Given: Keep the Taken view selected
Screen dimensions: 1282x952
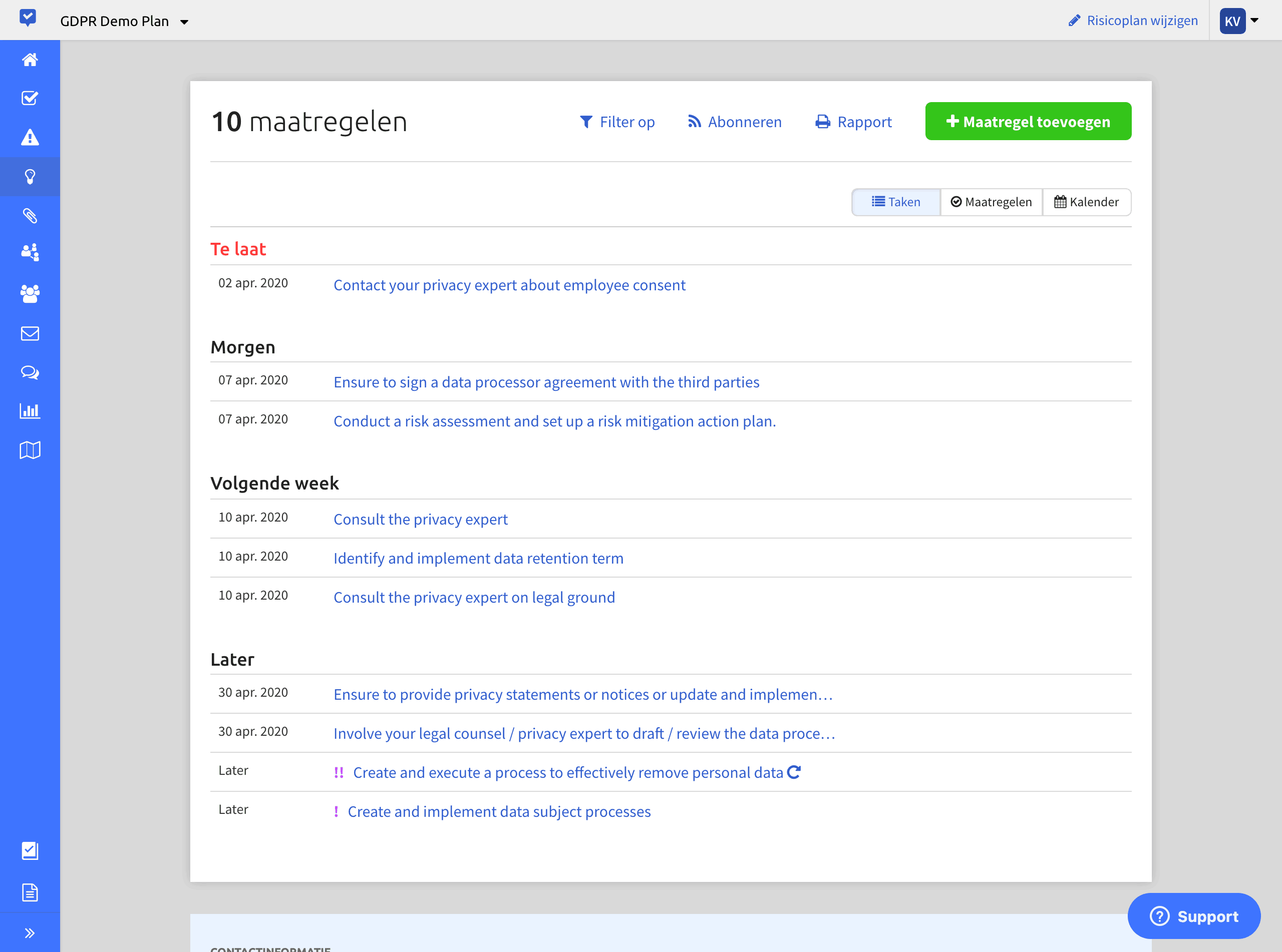Looking at the screenshot, I should click(x=895, y=202).
